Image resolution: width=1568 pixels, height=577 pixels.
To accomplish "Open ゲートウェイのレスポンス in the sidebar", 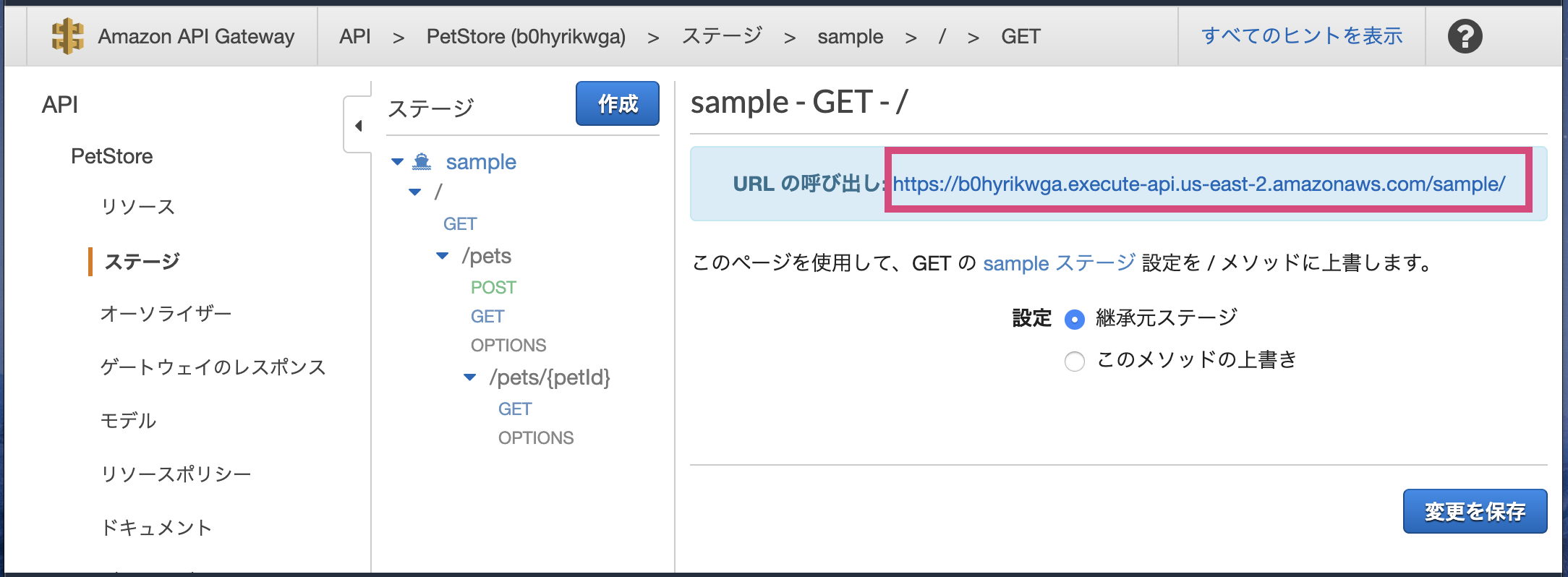I will pyautogui.click(x=213, y=367).
